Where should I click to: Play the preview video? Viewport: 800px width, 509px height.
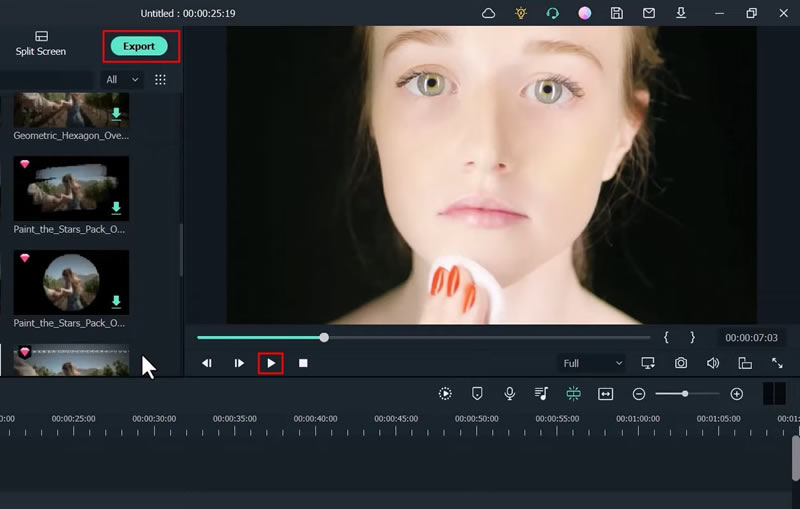coord(271,363)
